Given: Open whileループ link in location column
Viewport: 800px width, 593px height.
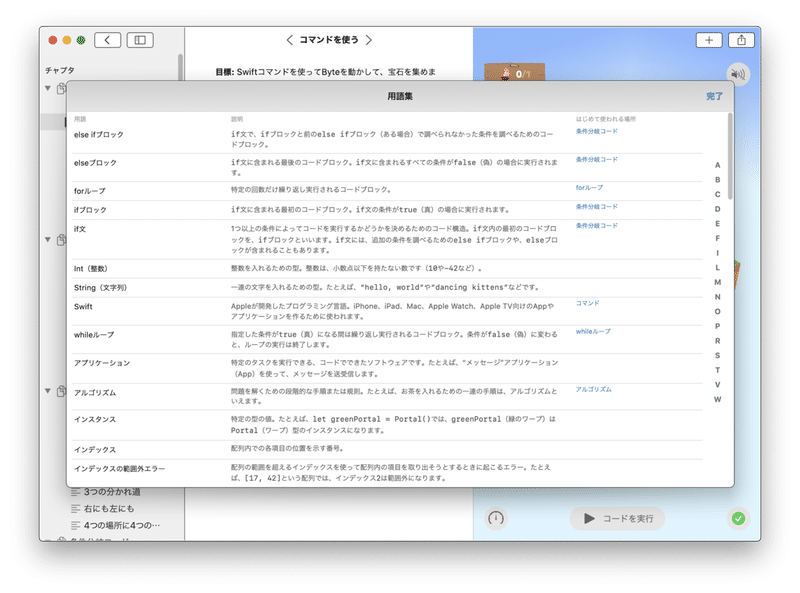Looking at the screenshot, I should 593,331.
